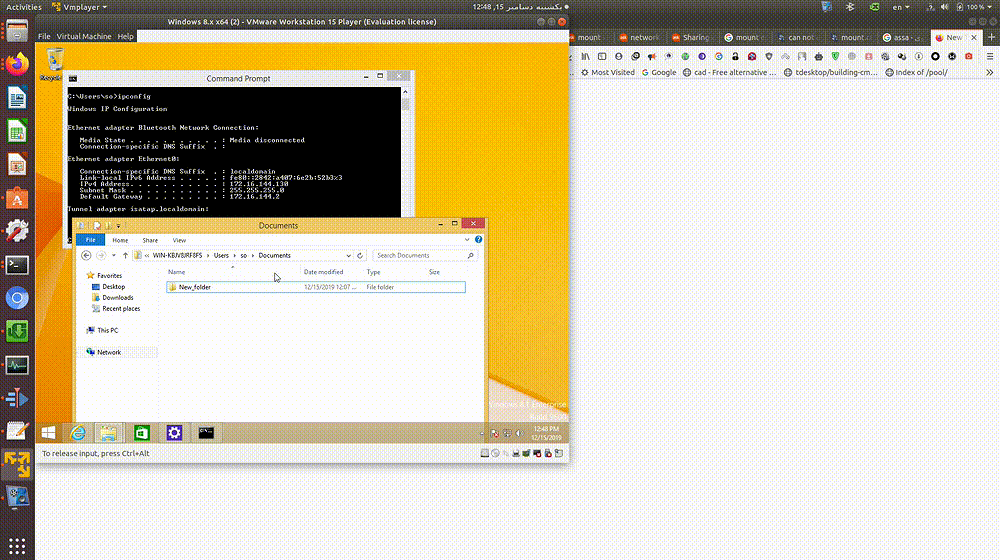The height and width of the screenshot is (560, 1000).
Task: Open File Explorer taskbar icon
Action: pyautogui.click(x=108, y=433)
